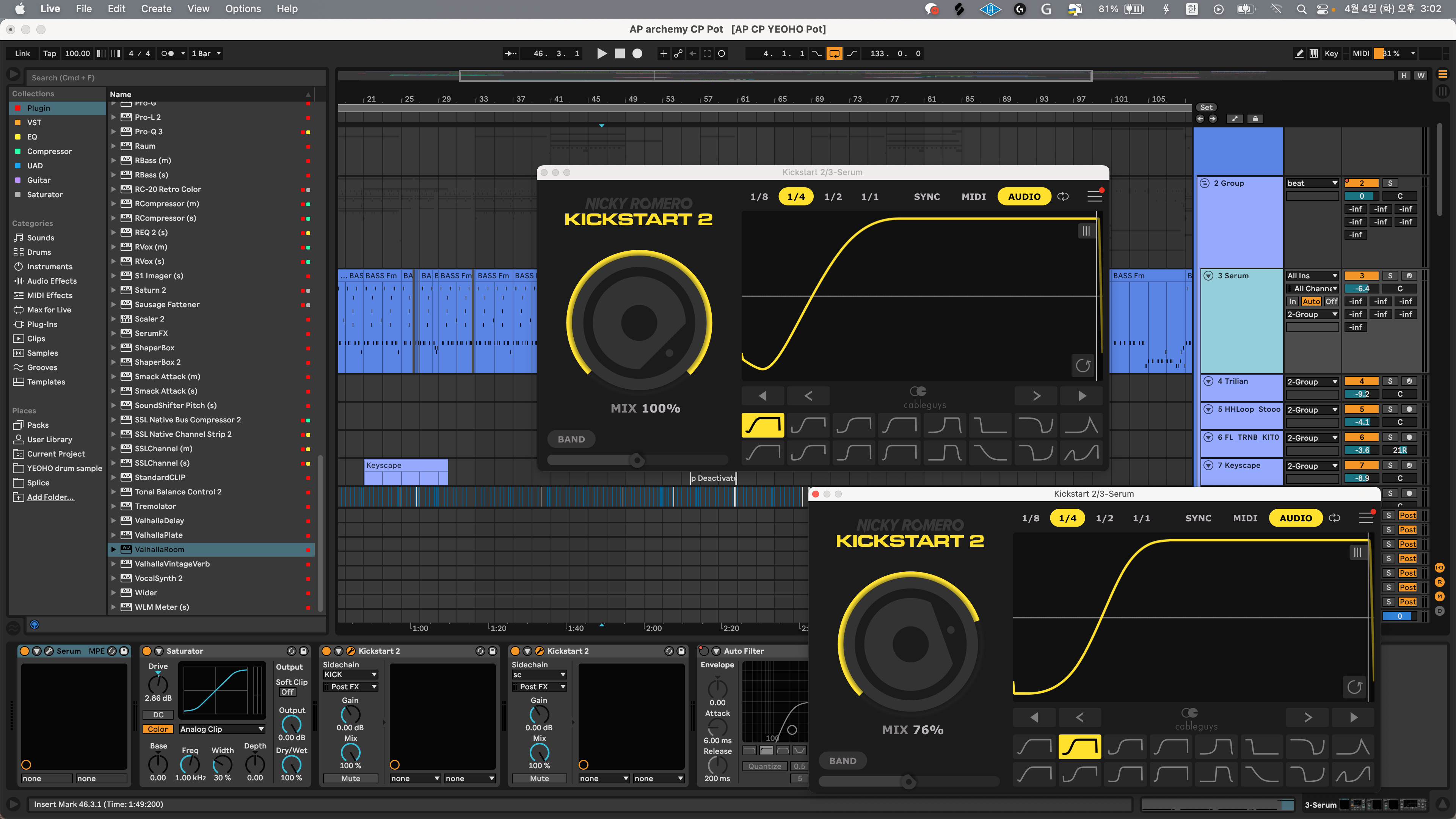Open the beat dropdown on 2 Group track
The image size is (1456, 819).
coord(1312,183)
